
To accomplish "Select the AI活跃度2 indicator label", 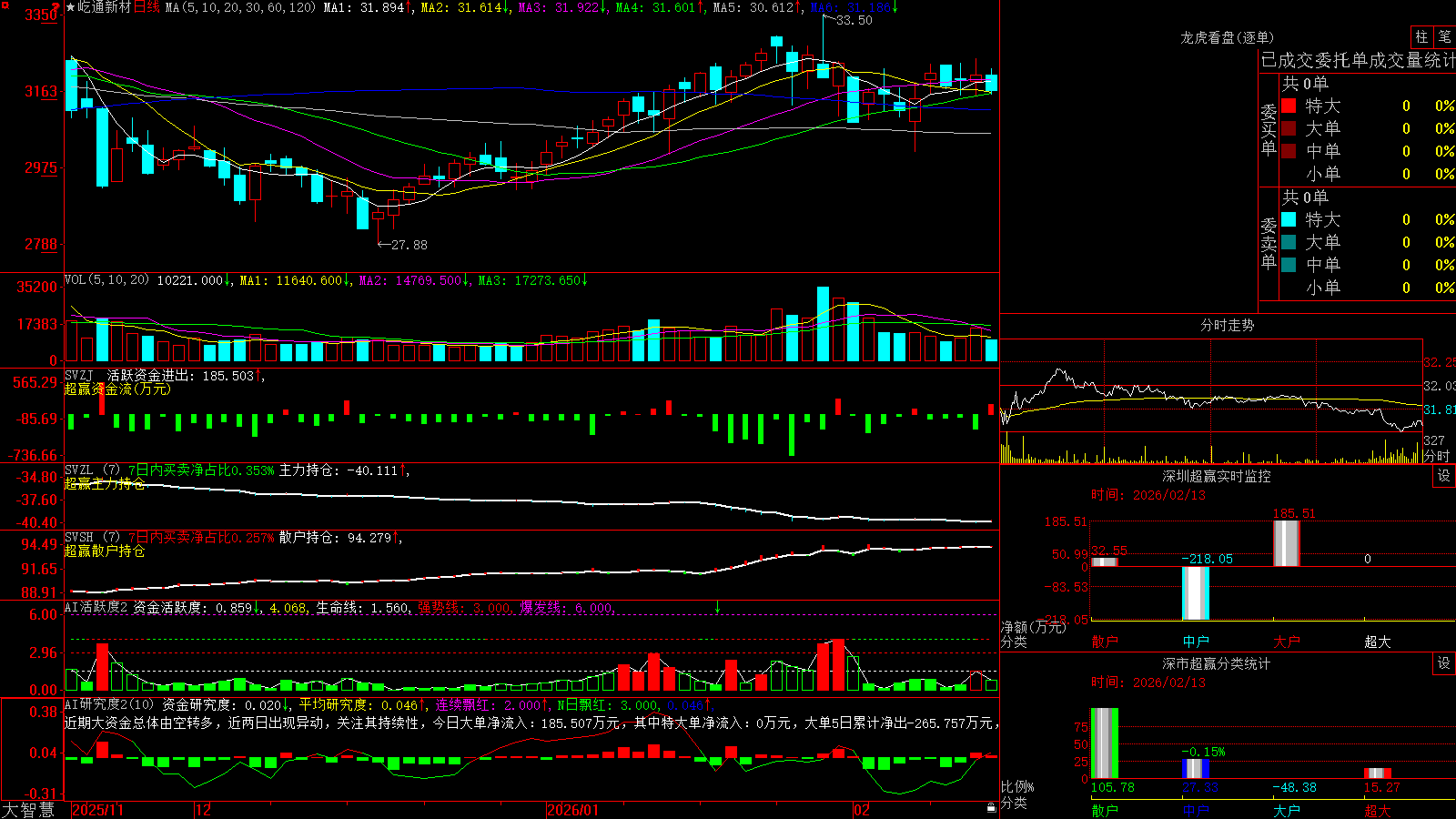I will (x=96, y=608).
